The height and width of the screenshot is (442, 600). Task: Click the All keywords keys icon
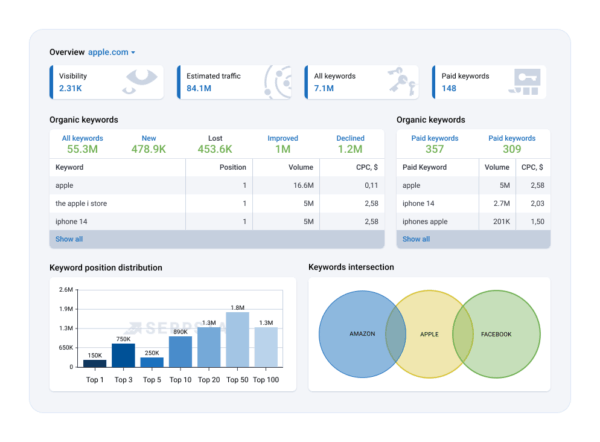click(x=402, y=81)
